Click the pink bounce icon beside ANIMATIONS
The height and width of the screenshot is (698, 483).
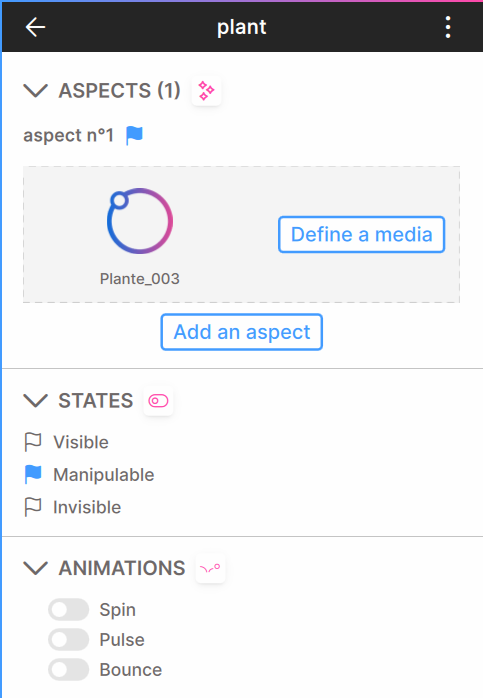(x=210, y=568)
